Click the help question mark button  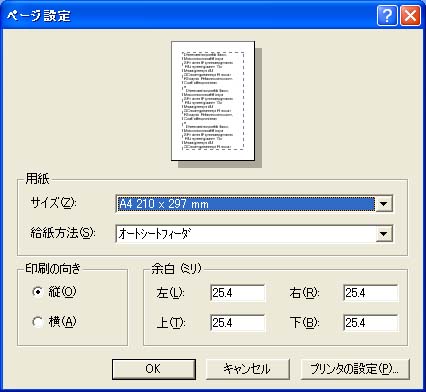387,16
